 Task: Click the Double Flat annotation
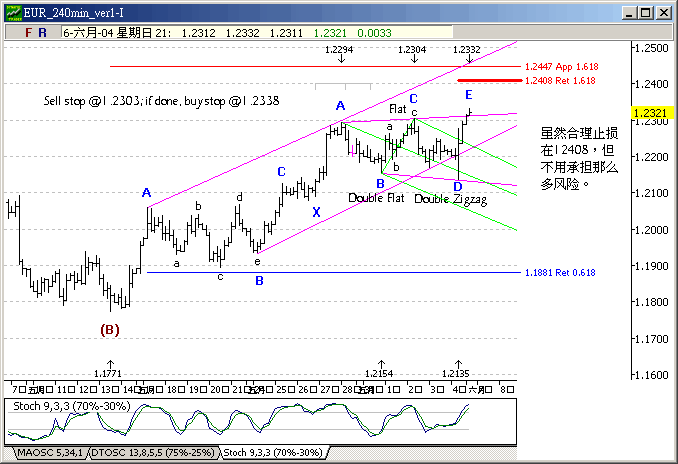click(376, 198)
